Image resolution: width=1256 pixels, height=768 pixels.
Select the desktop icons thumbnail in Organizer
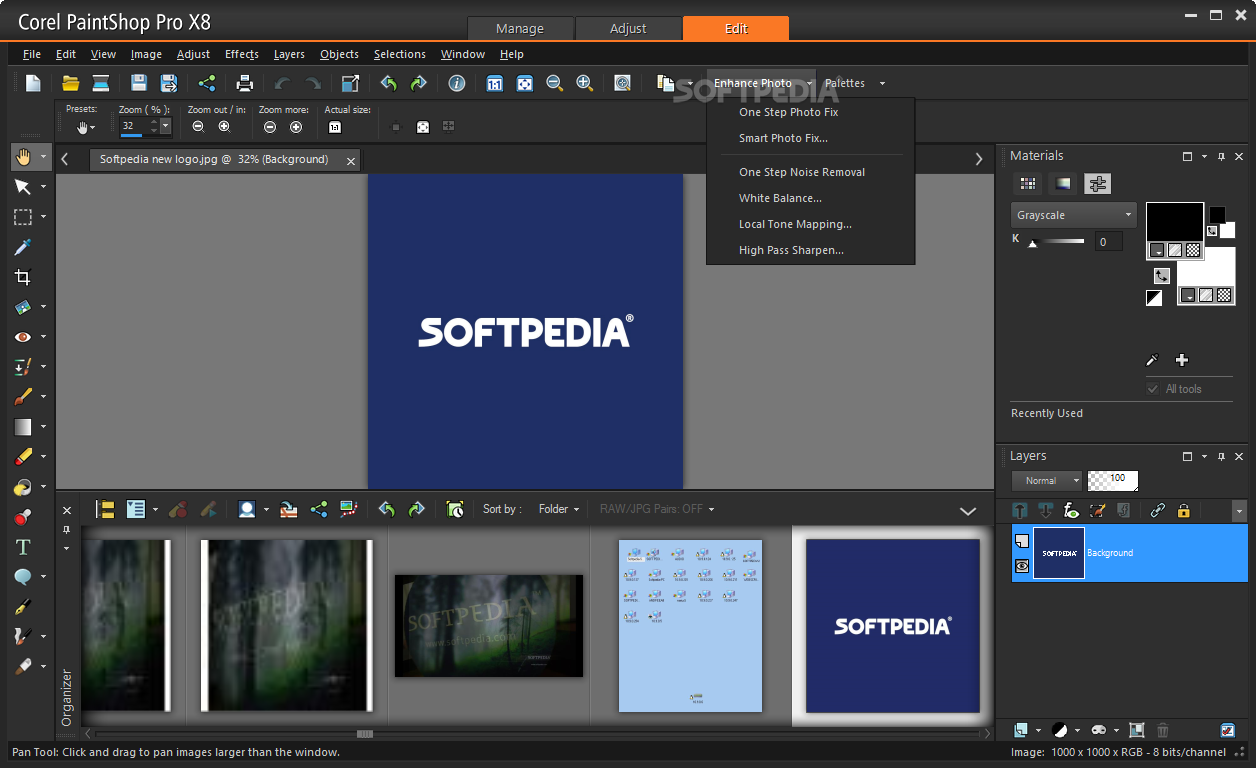690,625
